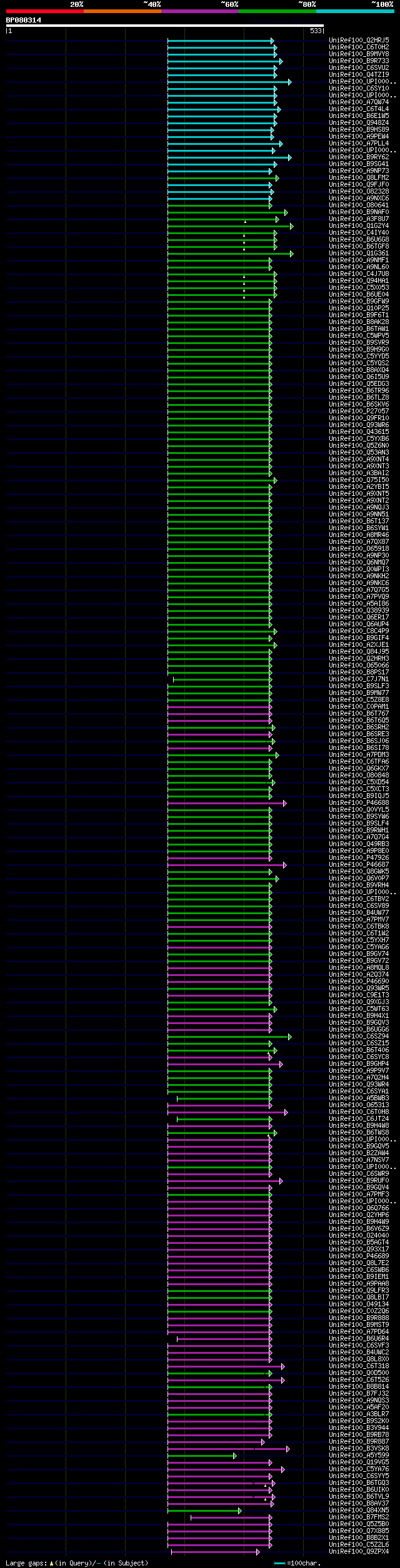Select hit label UniRef100_Q2HRJ5
The image size is (400, 1568).
point(359,40)
